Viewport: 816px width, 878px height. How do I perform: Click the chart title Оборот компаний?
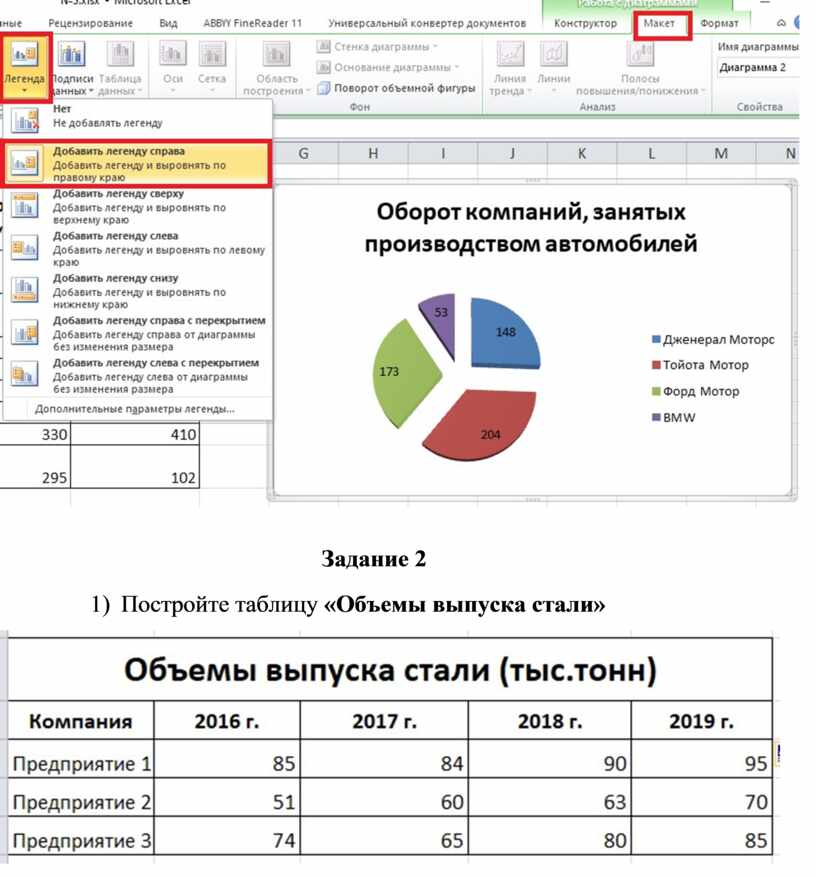click(531, 227)
